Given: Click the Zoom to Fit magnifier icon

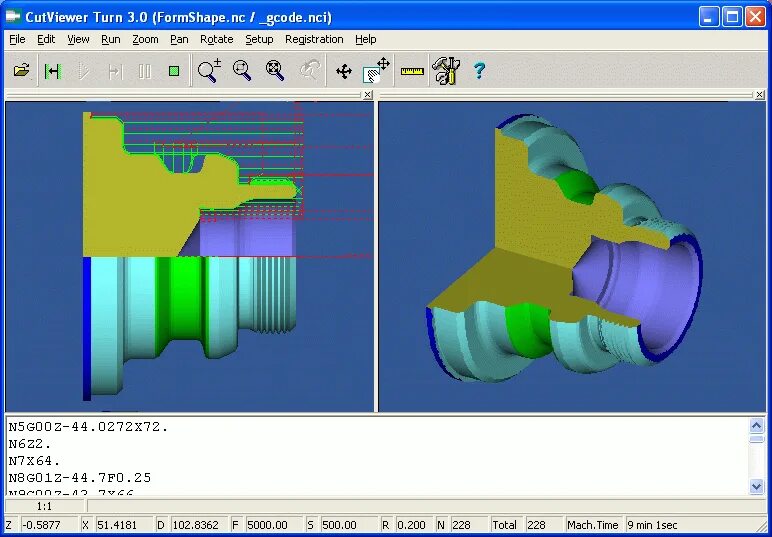Looking at the screenshot, I should pos(275,70).
